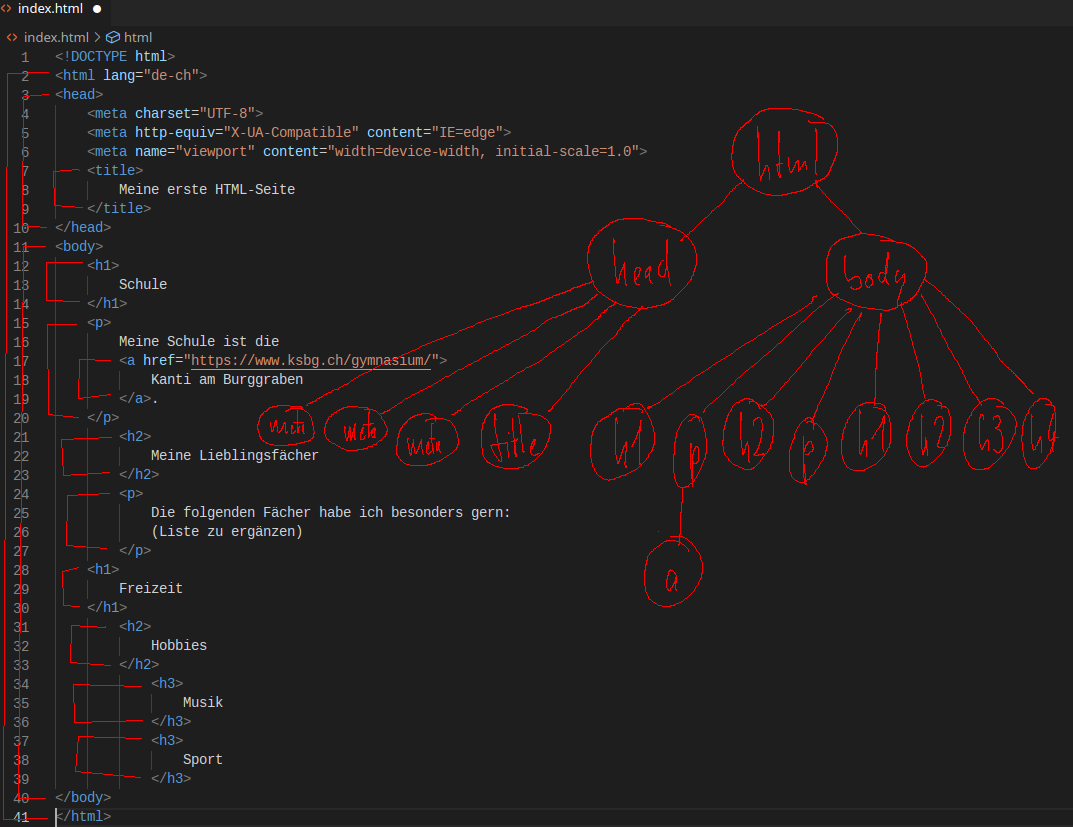The image size is (1073, 827).
Task: Click the 'Kanti am Burggraben' text
Action: [x=227, y=380]
